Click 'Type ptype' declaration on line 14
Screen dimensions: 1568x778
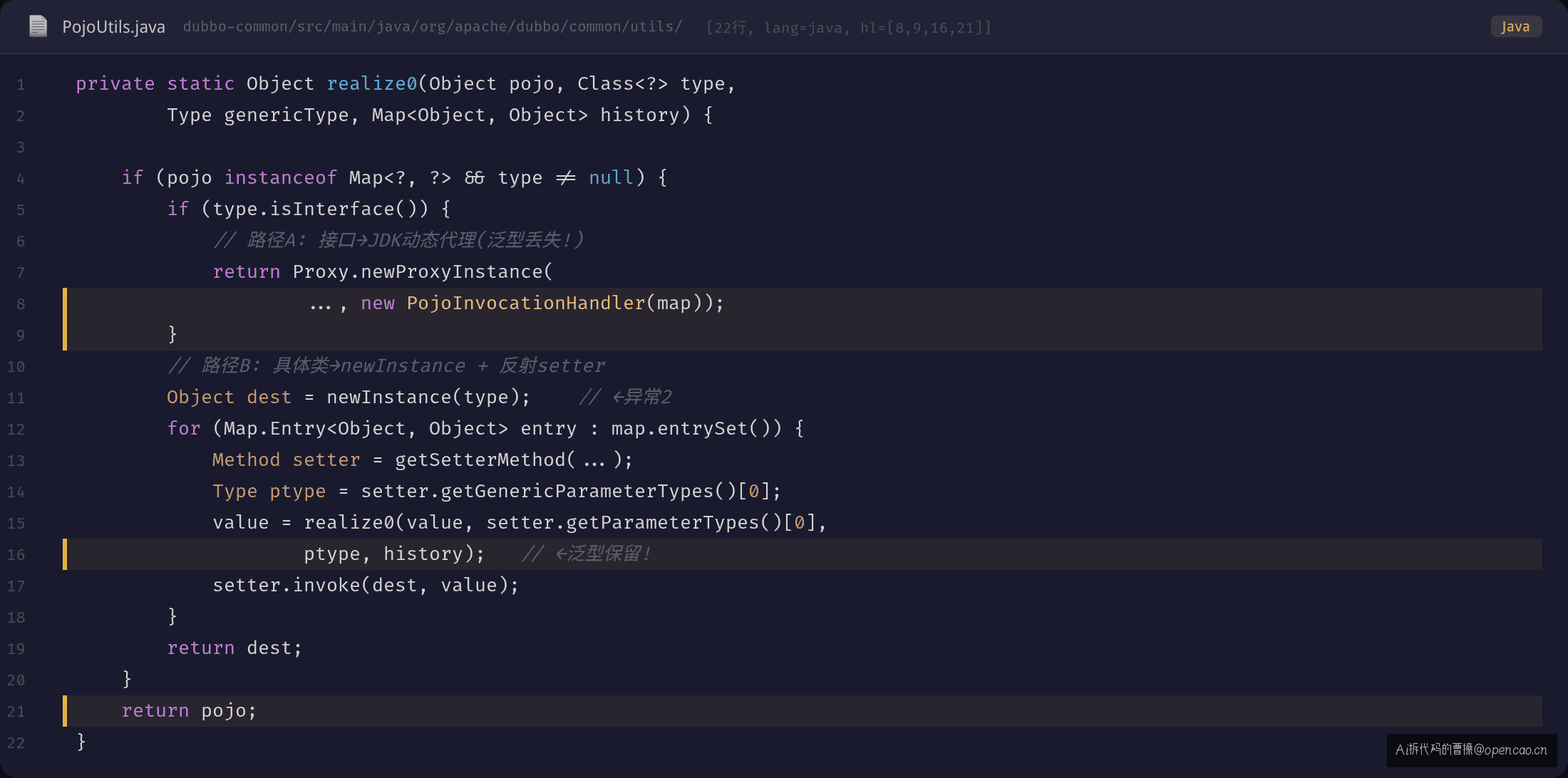tap(269, 491)
